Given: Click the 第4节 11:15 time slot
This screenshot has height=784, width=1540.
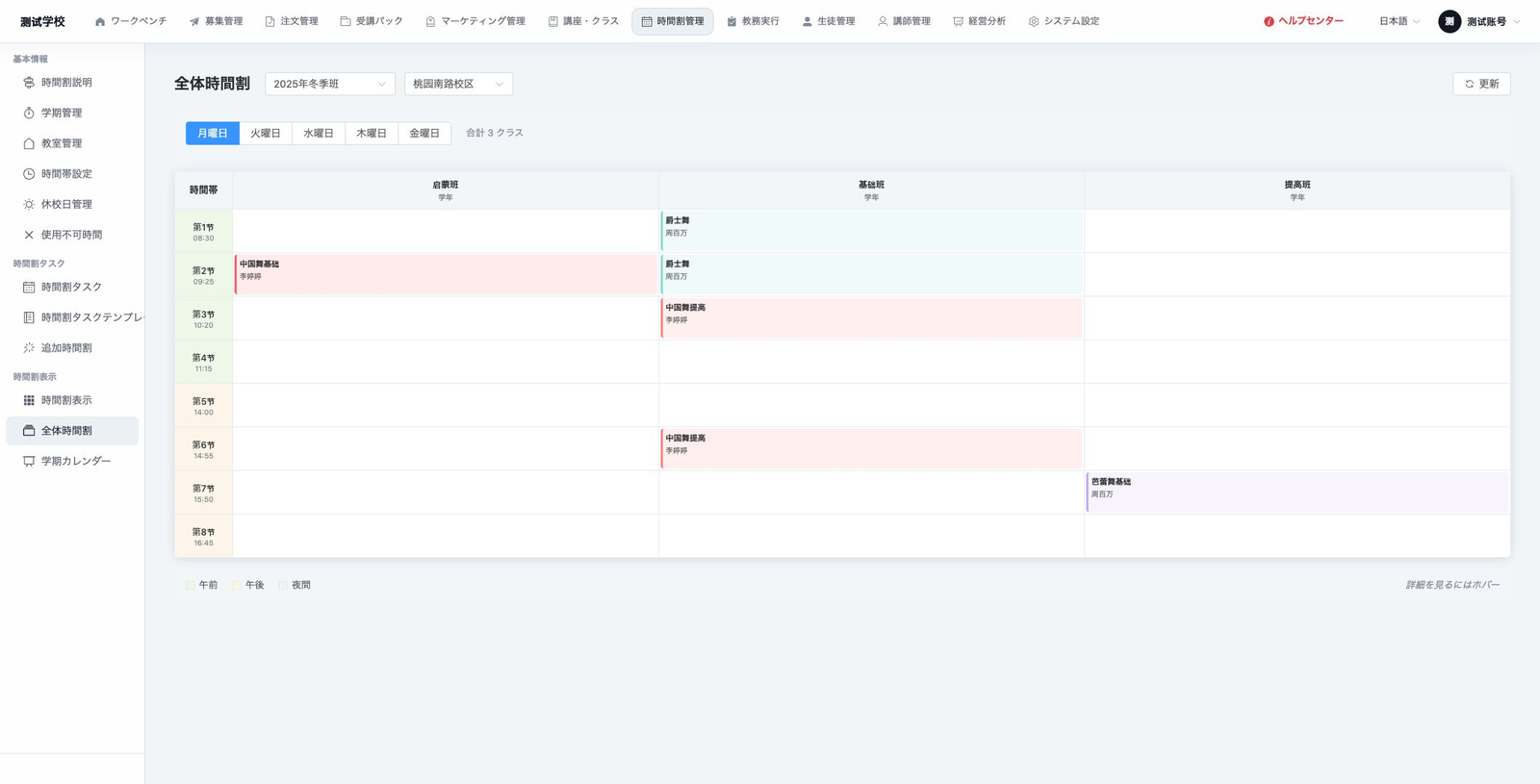Looking at the screenshot, I should pyautogui.click(x=203, y=362).
